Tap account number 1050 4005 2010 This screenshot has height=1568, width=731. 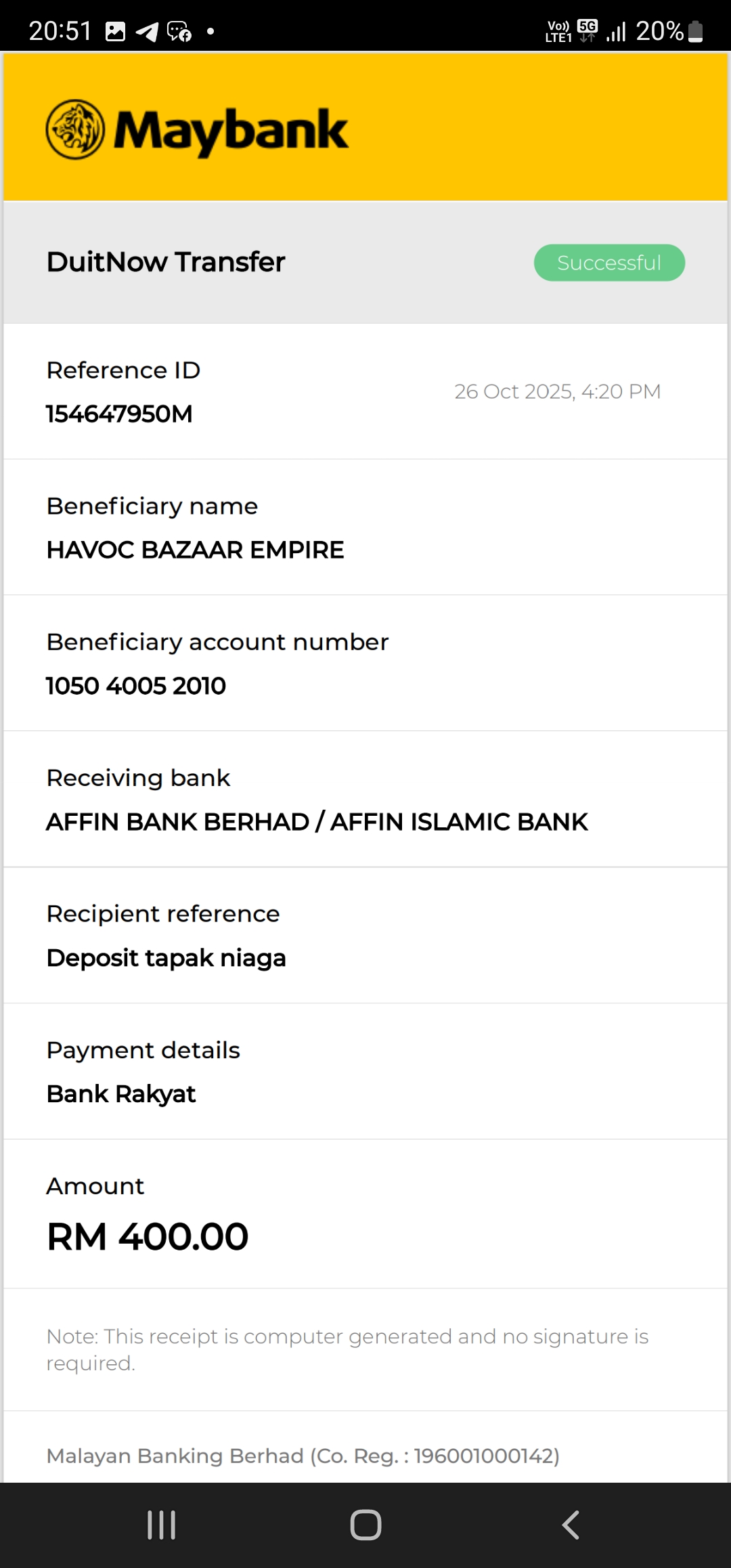(136, 686)
